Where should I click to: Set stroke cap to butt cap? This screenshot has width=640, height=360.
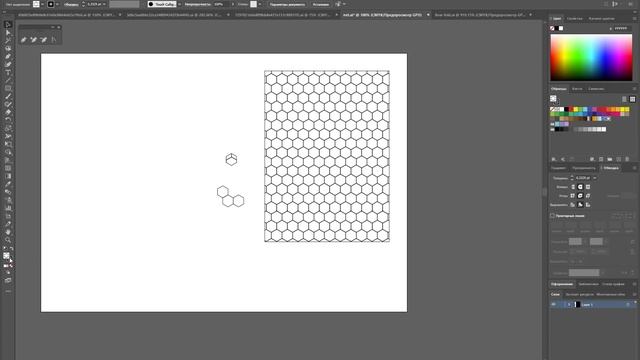573,187
